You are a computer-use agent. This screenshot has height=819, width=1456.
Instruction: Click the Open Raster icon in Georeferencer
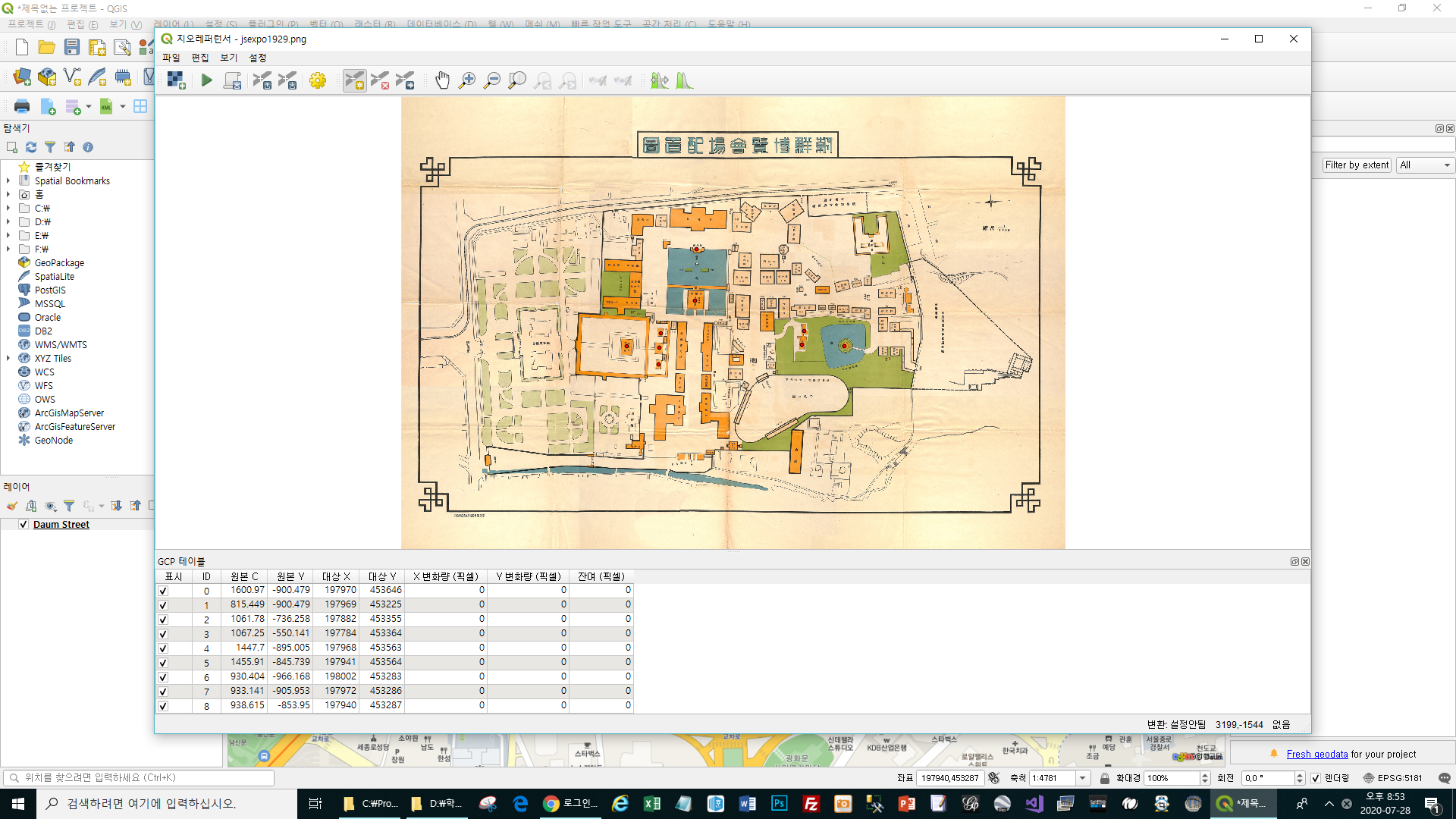pos(176,80)
